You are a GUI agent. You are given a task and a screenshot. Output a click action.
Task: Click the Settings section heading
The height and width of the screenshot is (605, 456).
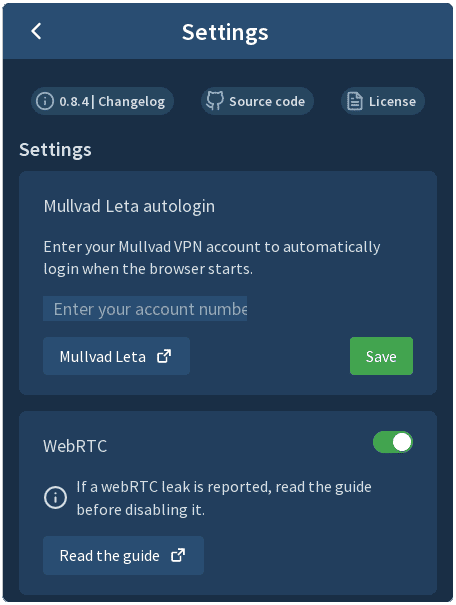[x=56, y=150]
